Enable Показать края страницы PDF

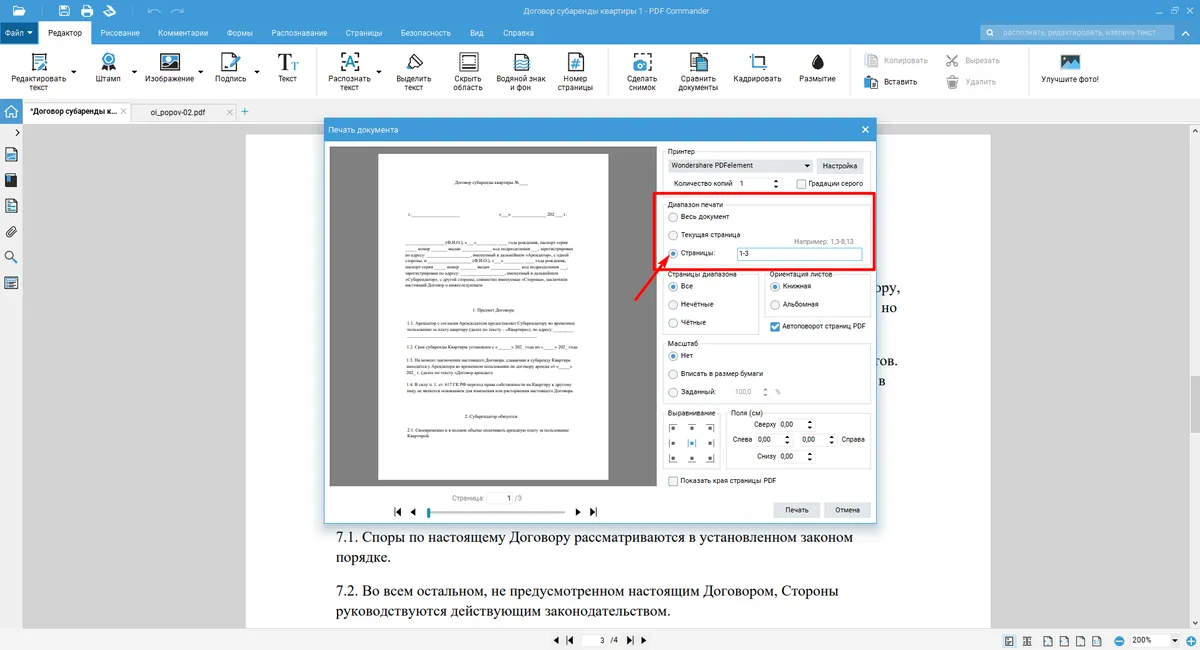coord(673,481)
